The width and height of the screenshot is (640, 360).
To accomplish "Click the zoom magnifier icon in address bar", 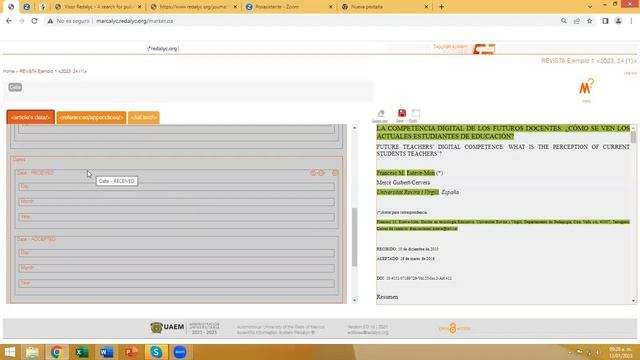I will click(x=564, y=21).
